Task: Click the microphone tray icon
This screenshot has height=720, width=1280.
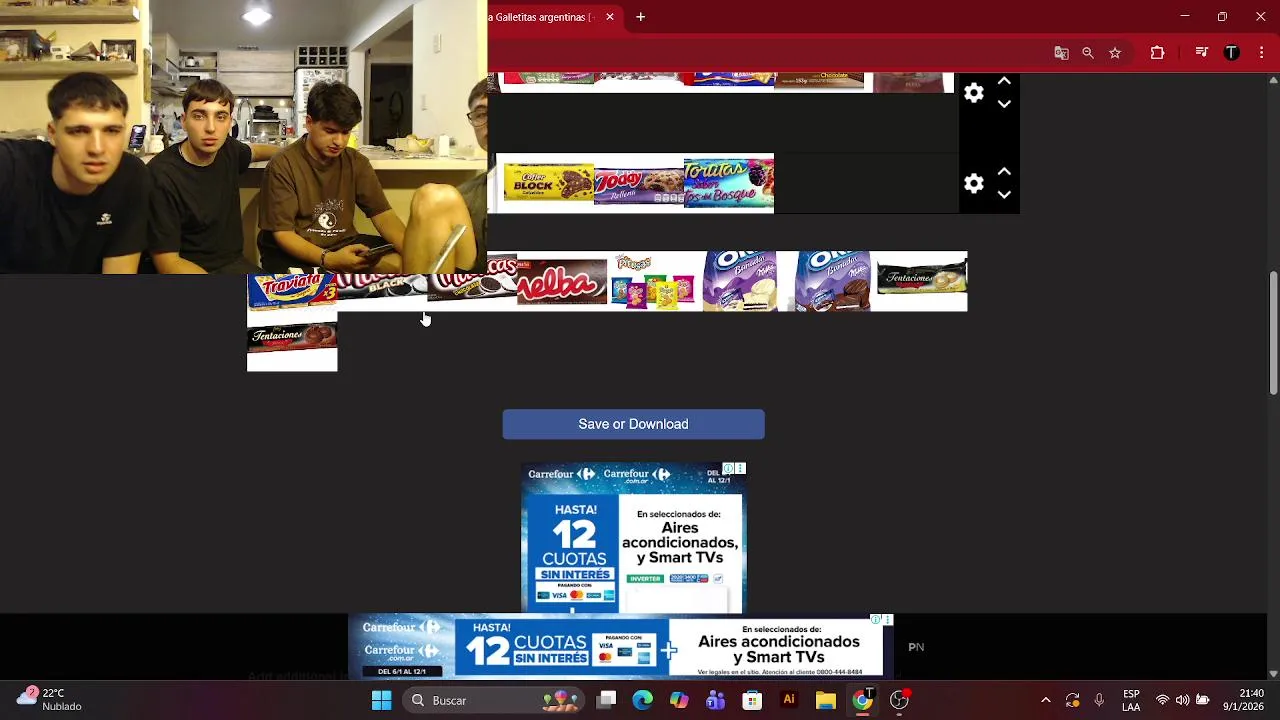Action: coord(1099,701)
